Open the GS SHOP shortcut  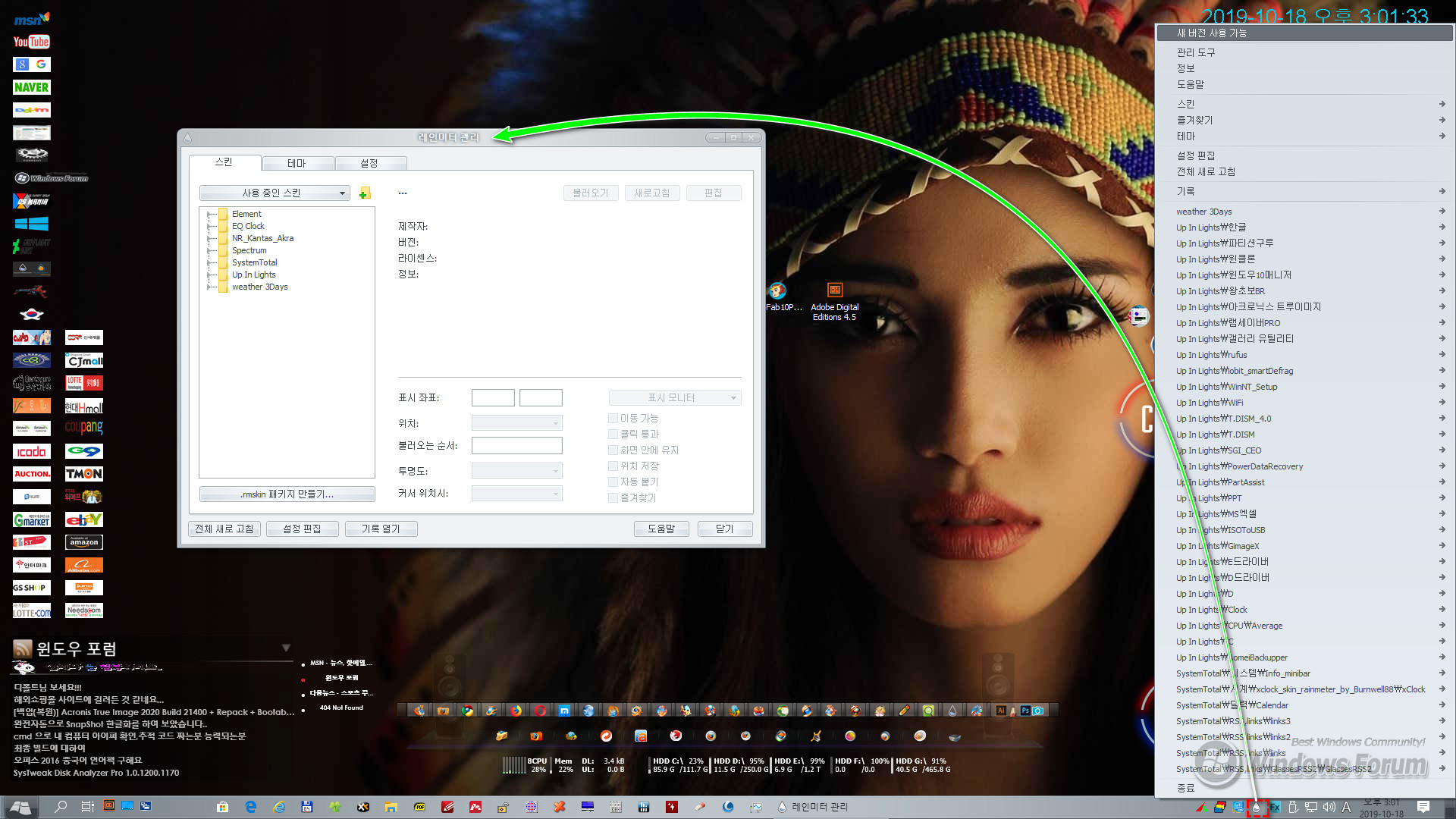[31, 588]
